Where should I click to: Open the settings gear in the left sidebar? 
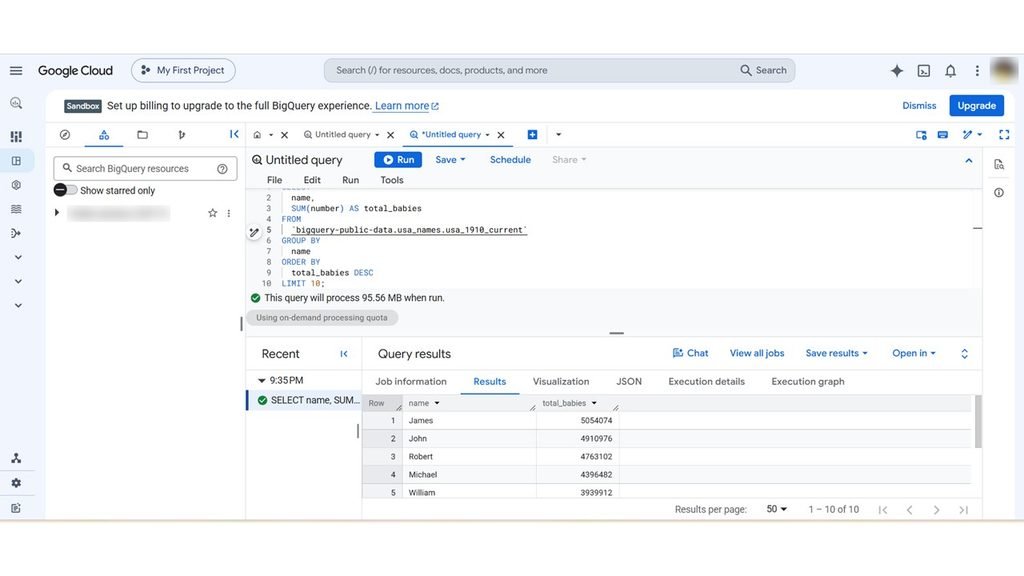click(x=16, y=483)
